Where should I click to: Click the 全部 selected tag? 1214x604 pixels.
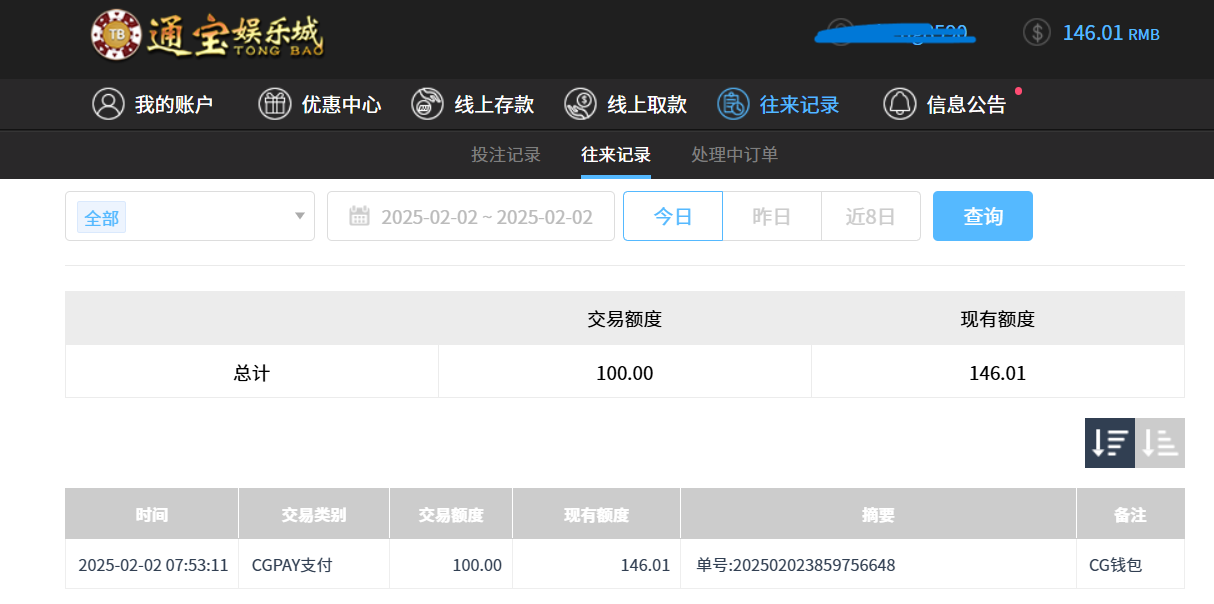(102, 217)
